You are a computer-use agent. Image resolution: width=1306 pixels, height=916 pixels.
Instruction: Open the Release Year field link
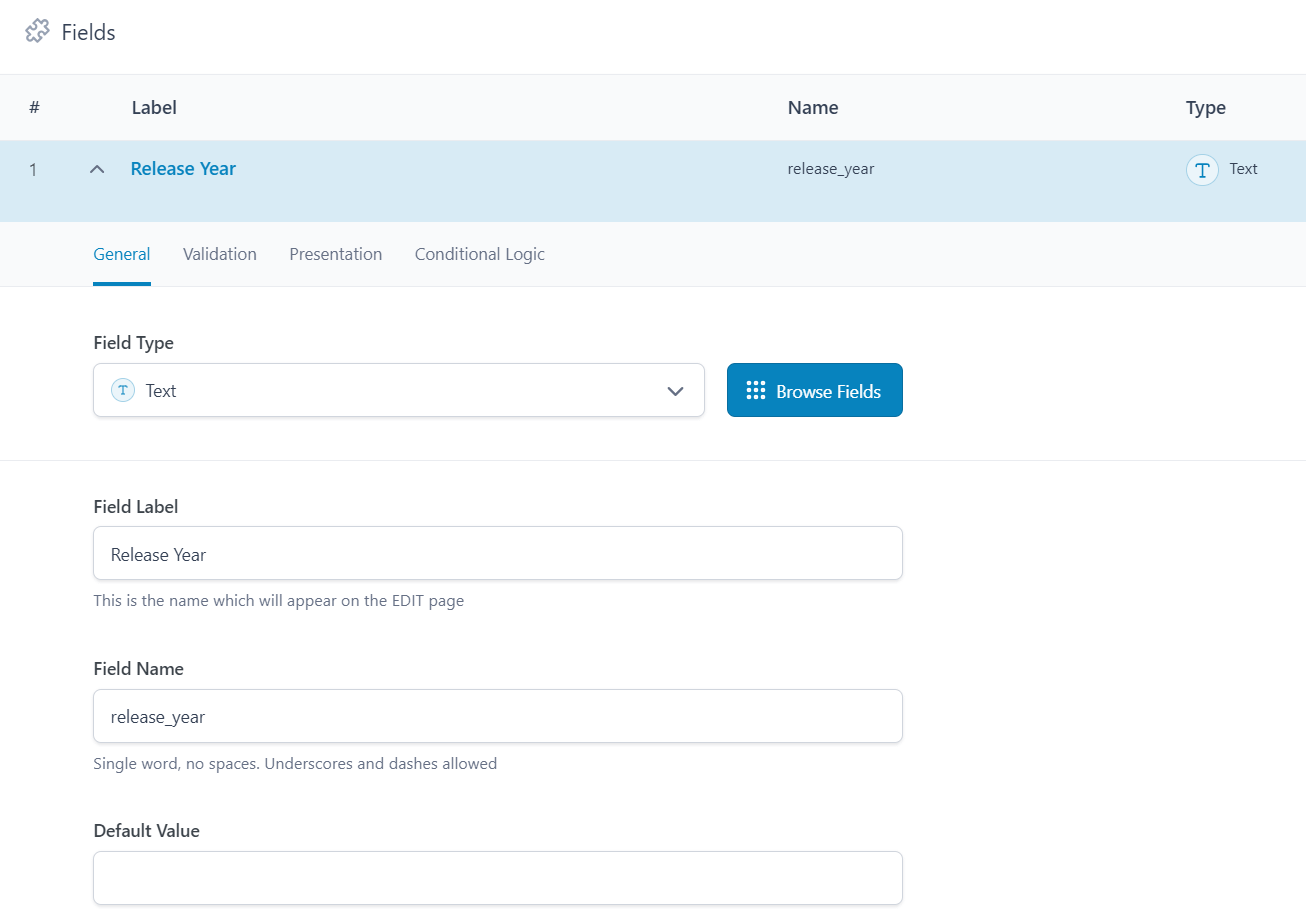[x=183, y=168]
